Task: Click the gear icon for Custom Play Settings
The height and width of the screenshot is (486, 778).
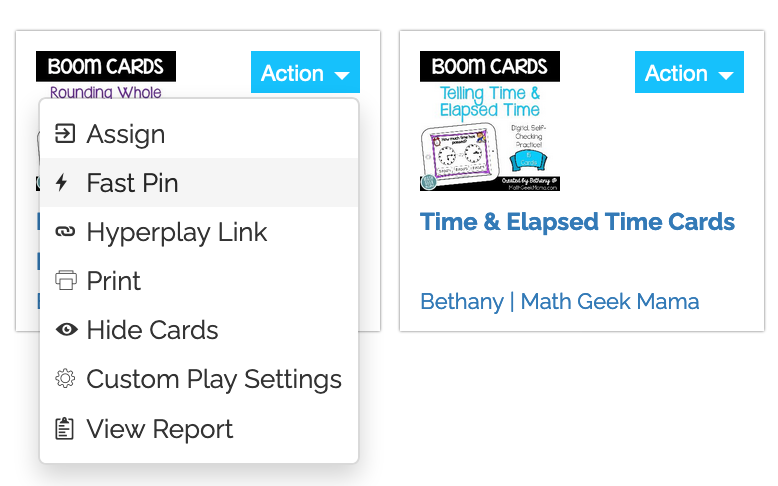Action: click(65, 379)
